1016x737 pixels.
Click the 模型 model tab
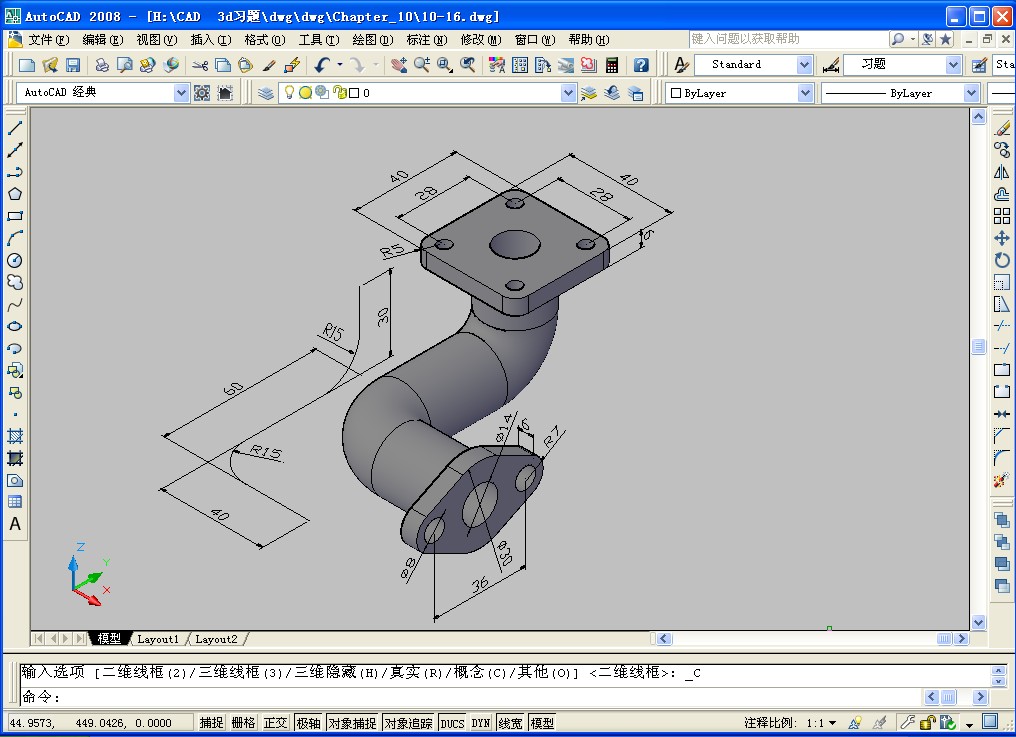coord(109,638)
